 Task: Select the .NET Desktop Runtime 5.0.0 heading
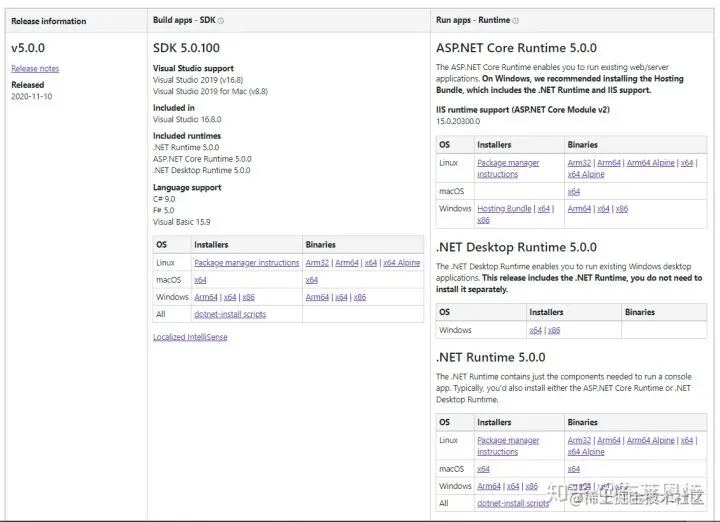tap(516, 247)
